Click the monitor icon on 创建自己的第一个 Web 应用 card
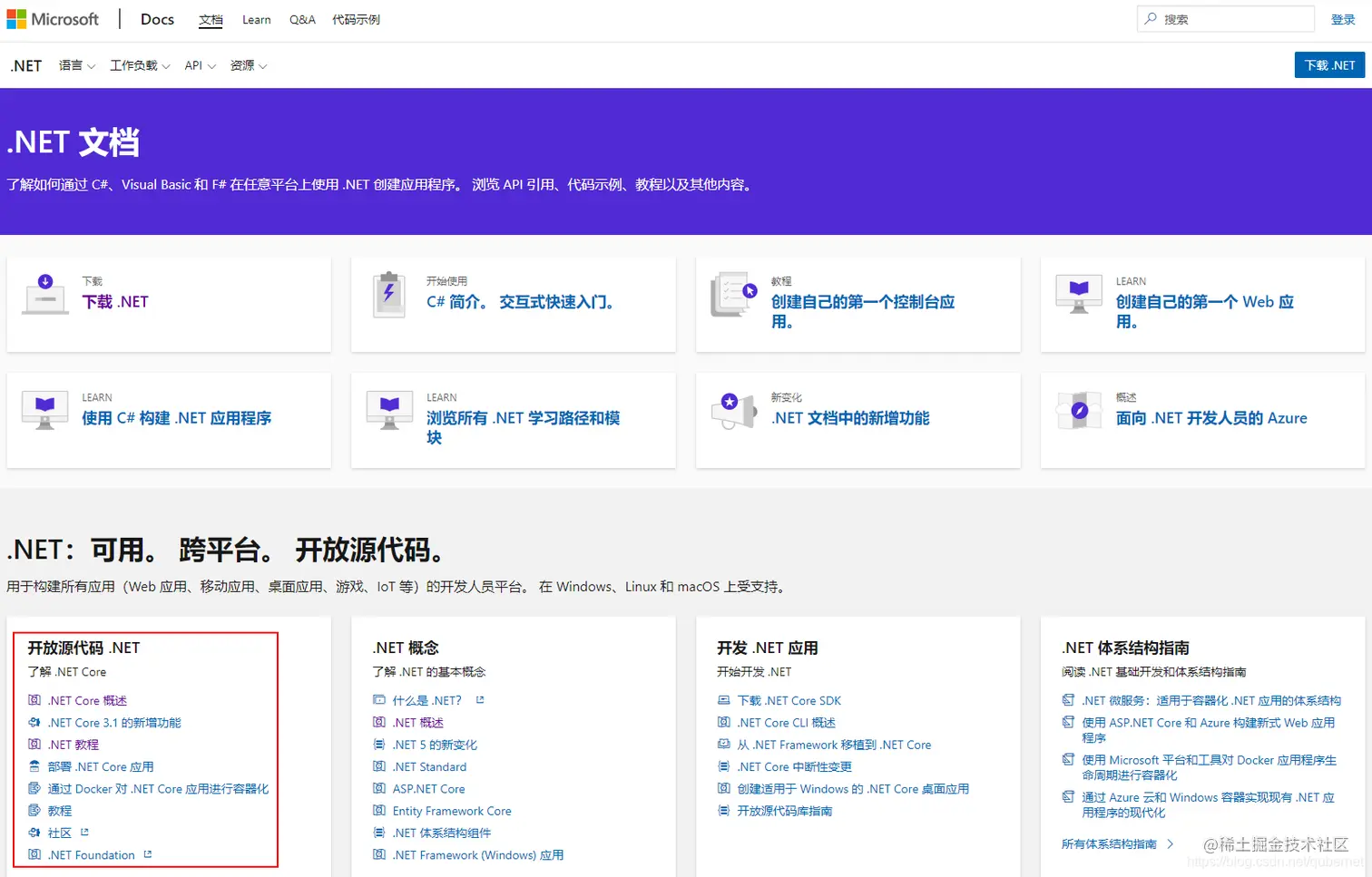 click(1079, 294)
